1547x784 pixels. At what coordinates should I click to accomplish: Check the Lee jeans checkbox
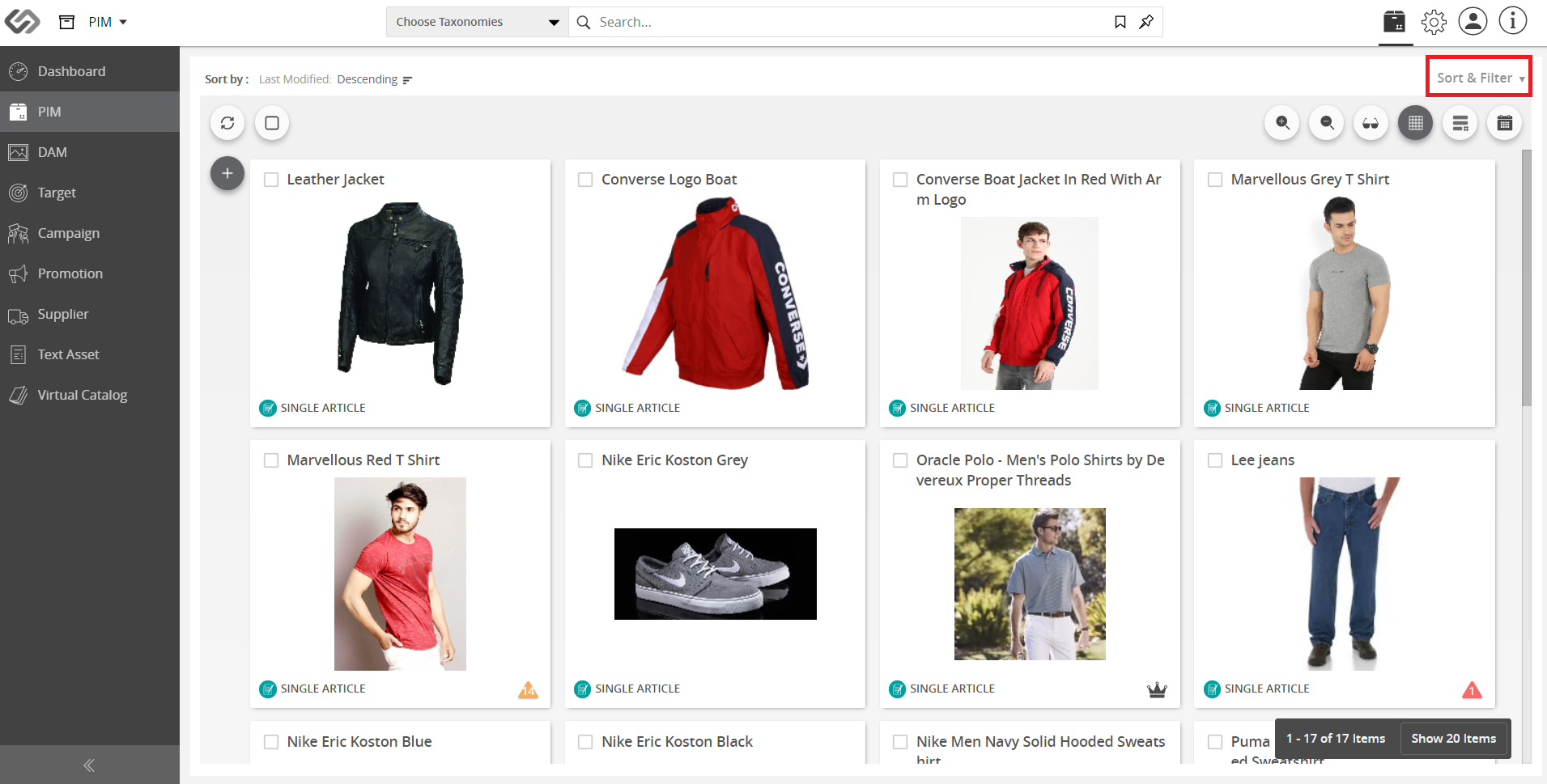[x=1215, y=460]
